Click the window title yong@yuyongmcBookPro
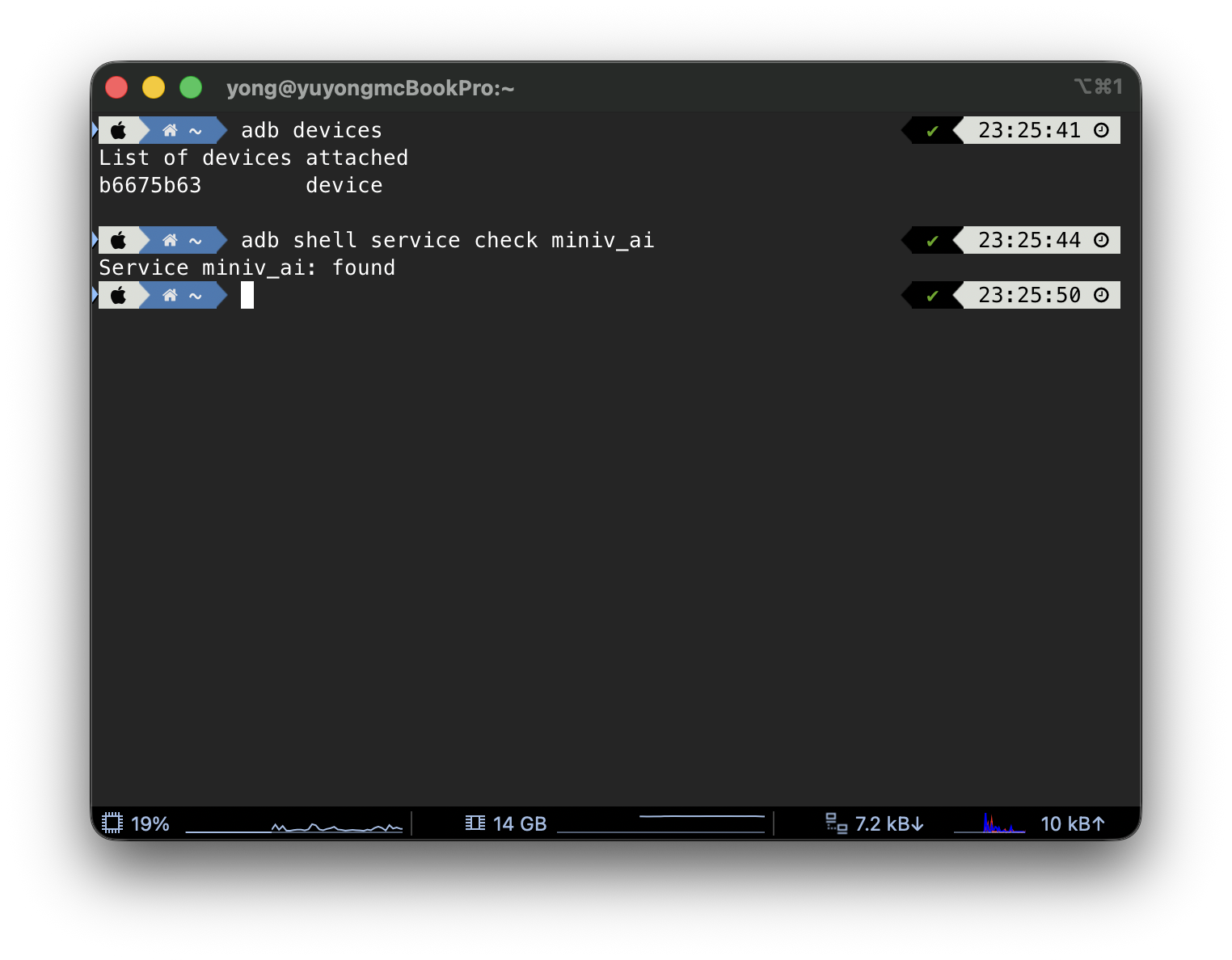This screenshot has width=1232, height=960. pos(370,87)
